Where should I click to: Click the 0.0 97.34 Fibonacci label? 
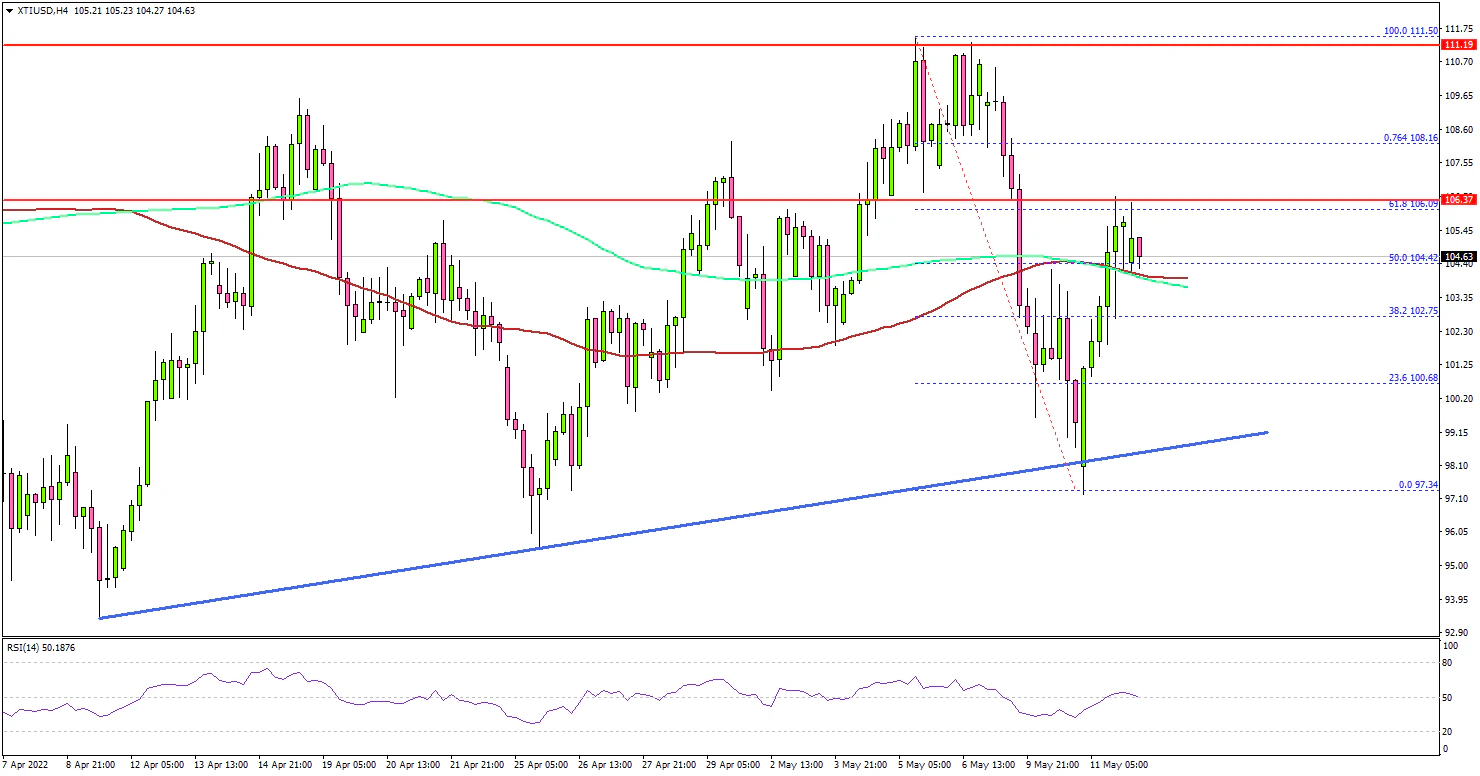coord(1417,485)
